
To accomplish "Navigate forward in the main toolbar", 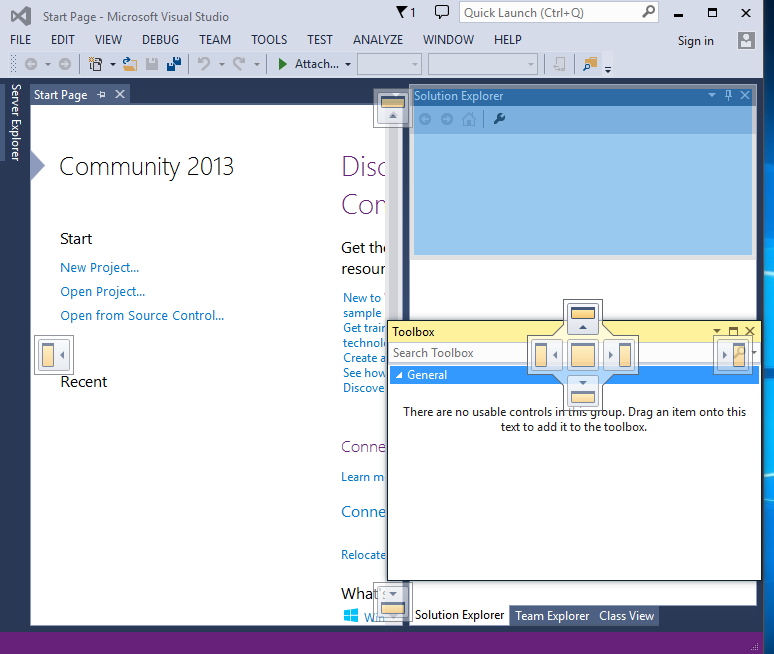I will [65, 64].
